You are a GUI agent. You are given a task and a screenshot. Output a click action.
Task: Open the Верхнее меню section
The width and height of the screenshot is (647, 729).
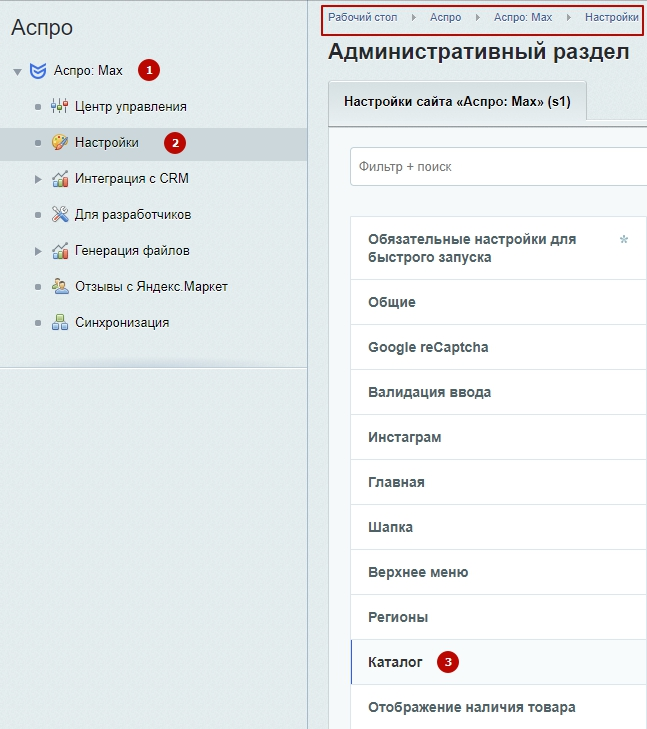499,572
